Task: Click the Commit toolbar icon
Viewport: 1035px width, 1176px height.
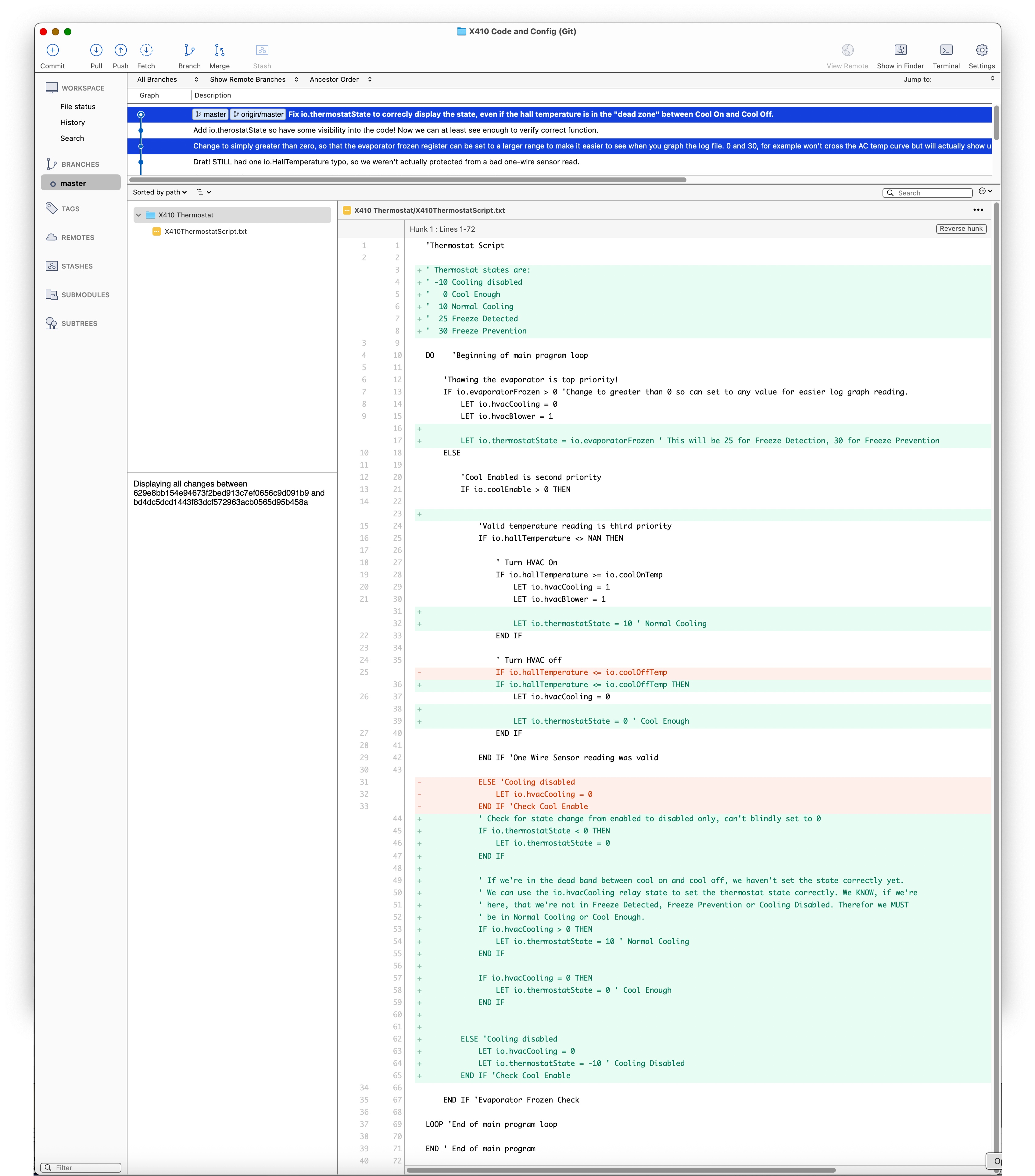Action: (x=52, y=50)
